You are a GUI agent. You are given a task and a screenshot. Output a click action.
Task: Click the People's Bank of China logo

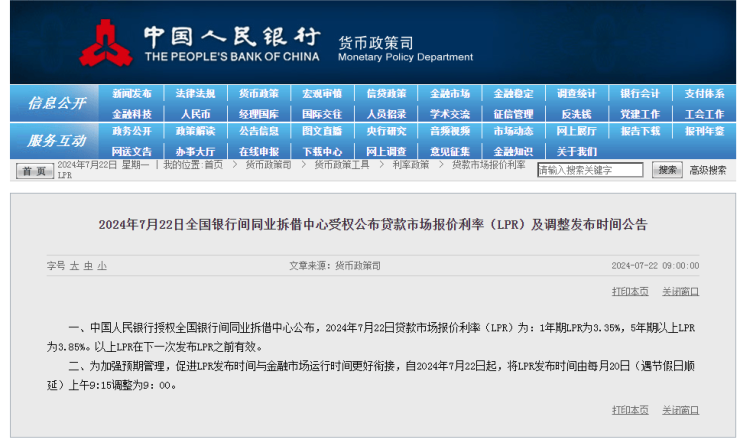[104, 43]
